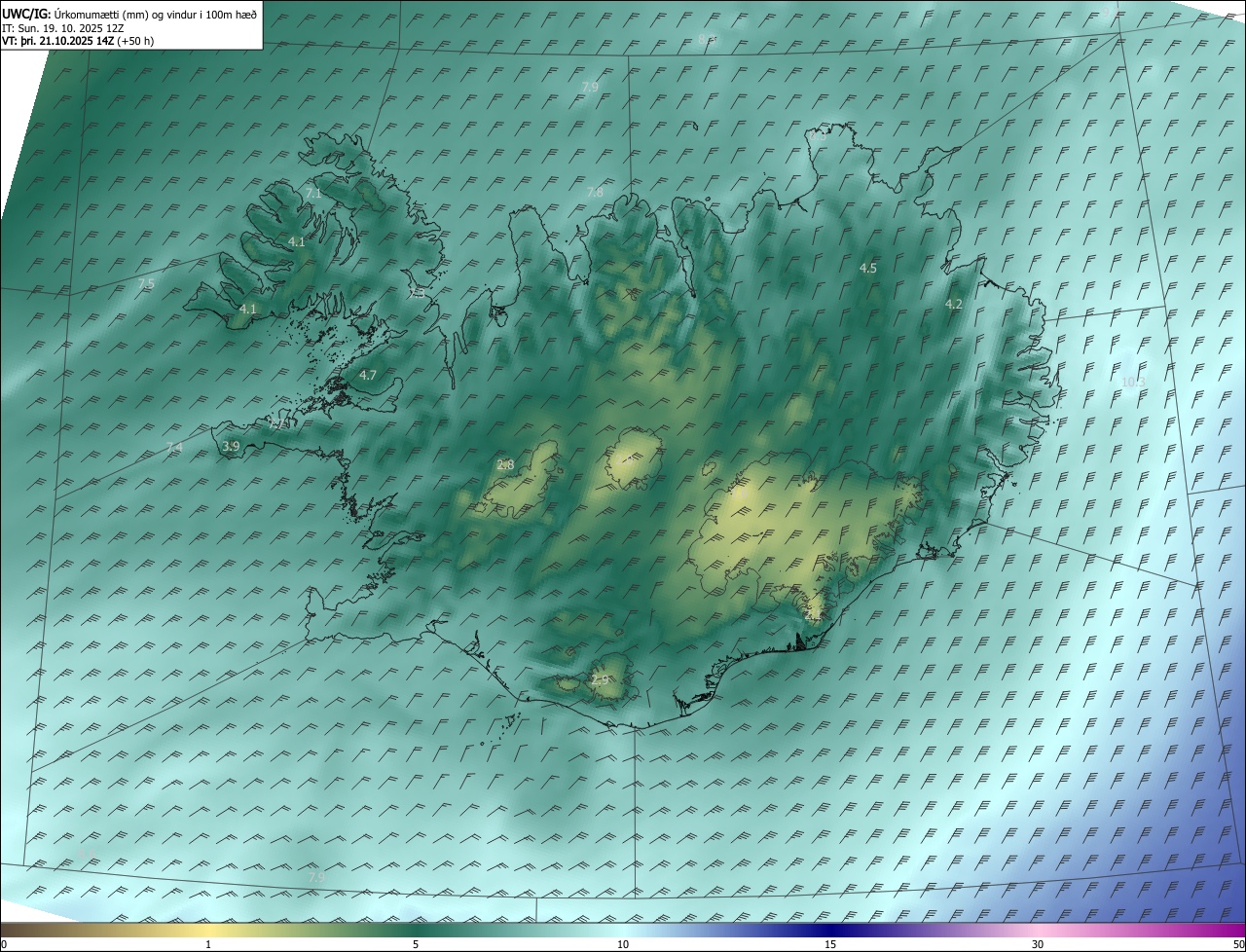Select the "30" tick label on the color scale
1246x952 pixels.
coord(1038,944)
